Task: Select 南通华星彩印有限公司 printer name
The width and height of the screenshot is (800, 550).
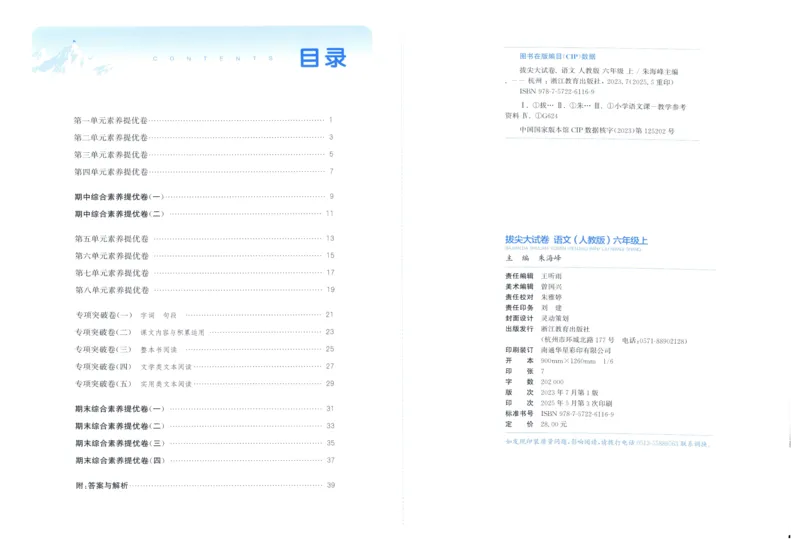Action: coord(576,351)
